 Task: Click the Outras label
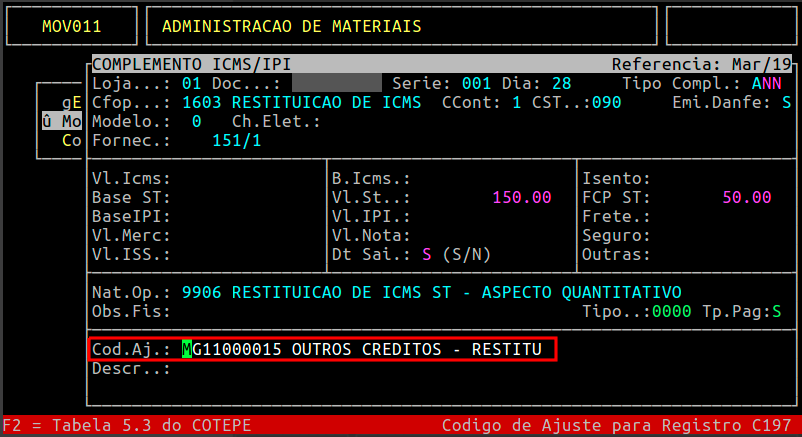point(616,254)
